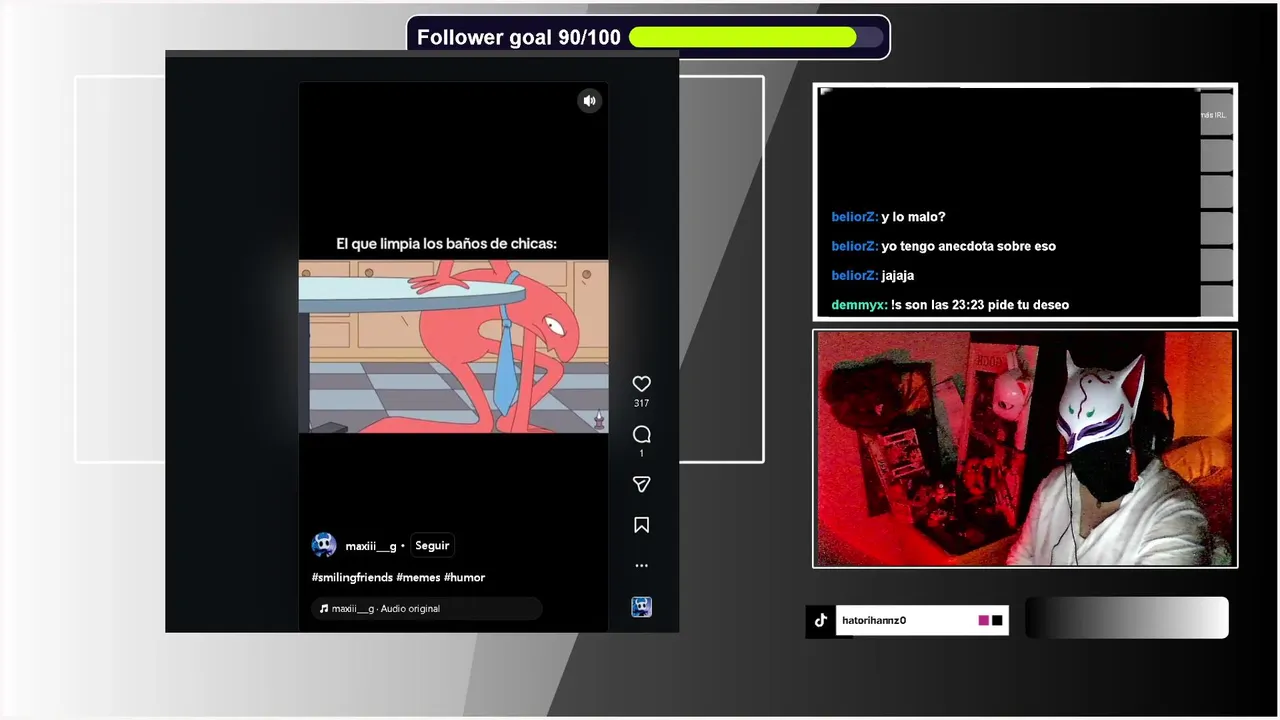
Task: Open the three-dot more options menu
Action: pos(642,565)
